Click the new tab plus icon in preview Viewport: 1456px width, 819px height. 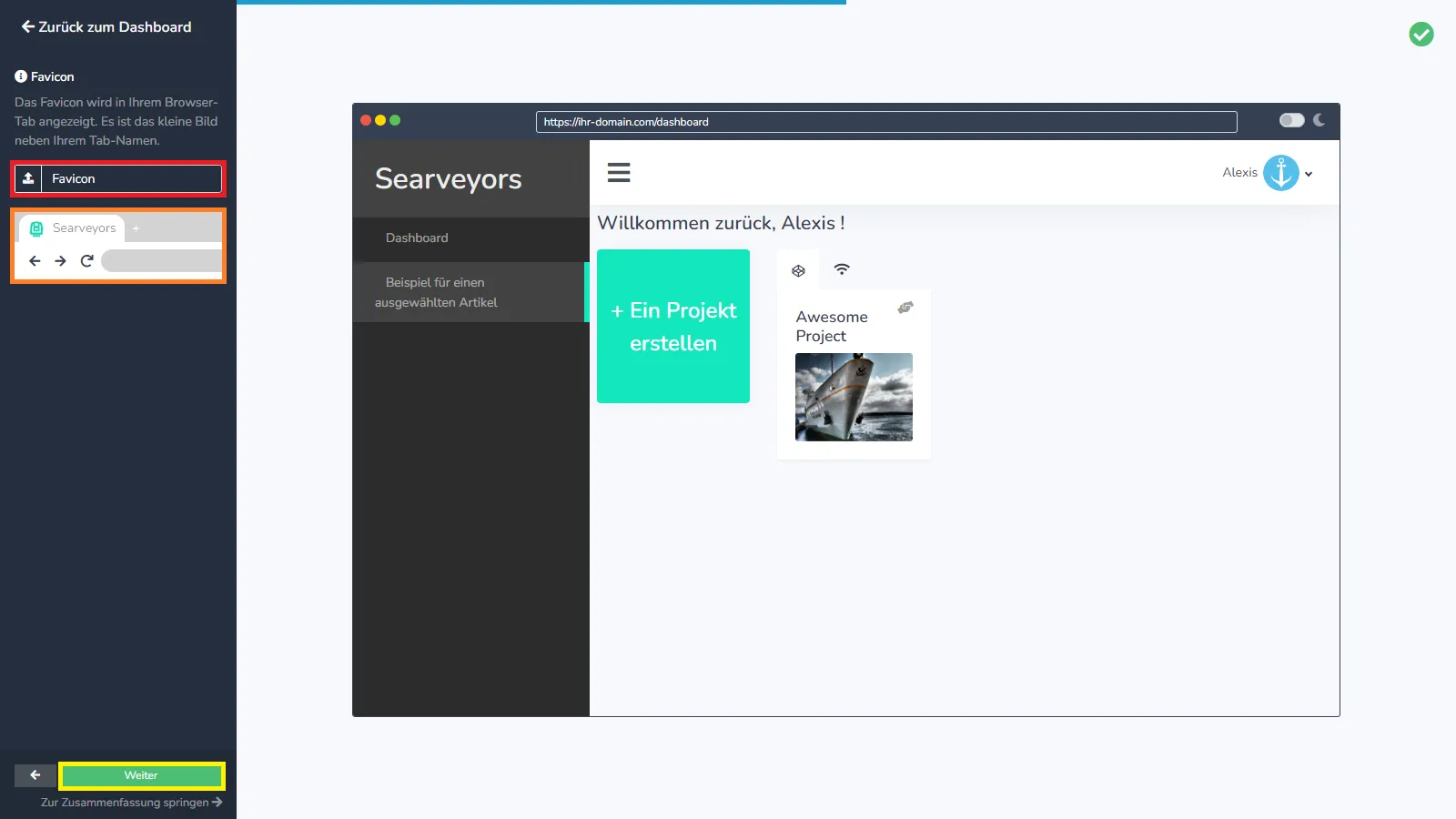click(136, 228)
